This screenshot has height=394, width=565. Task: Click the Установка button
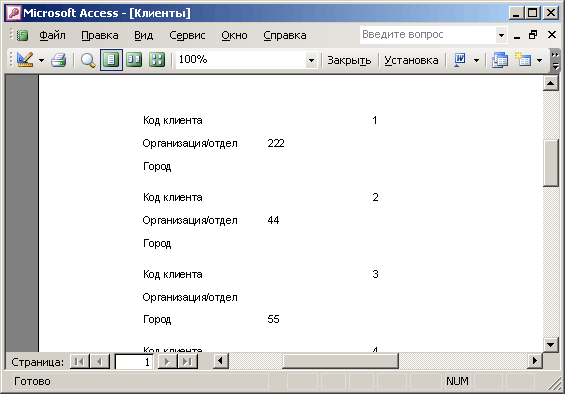tap(411, 60)
